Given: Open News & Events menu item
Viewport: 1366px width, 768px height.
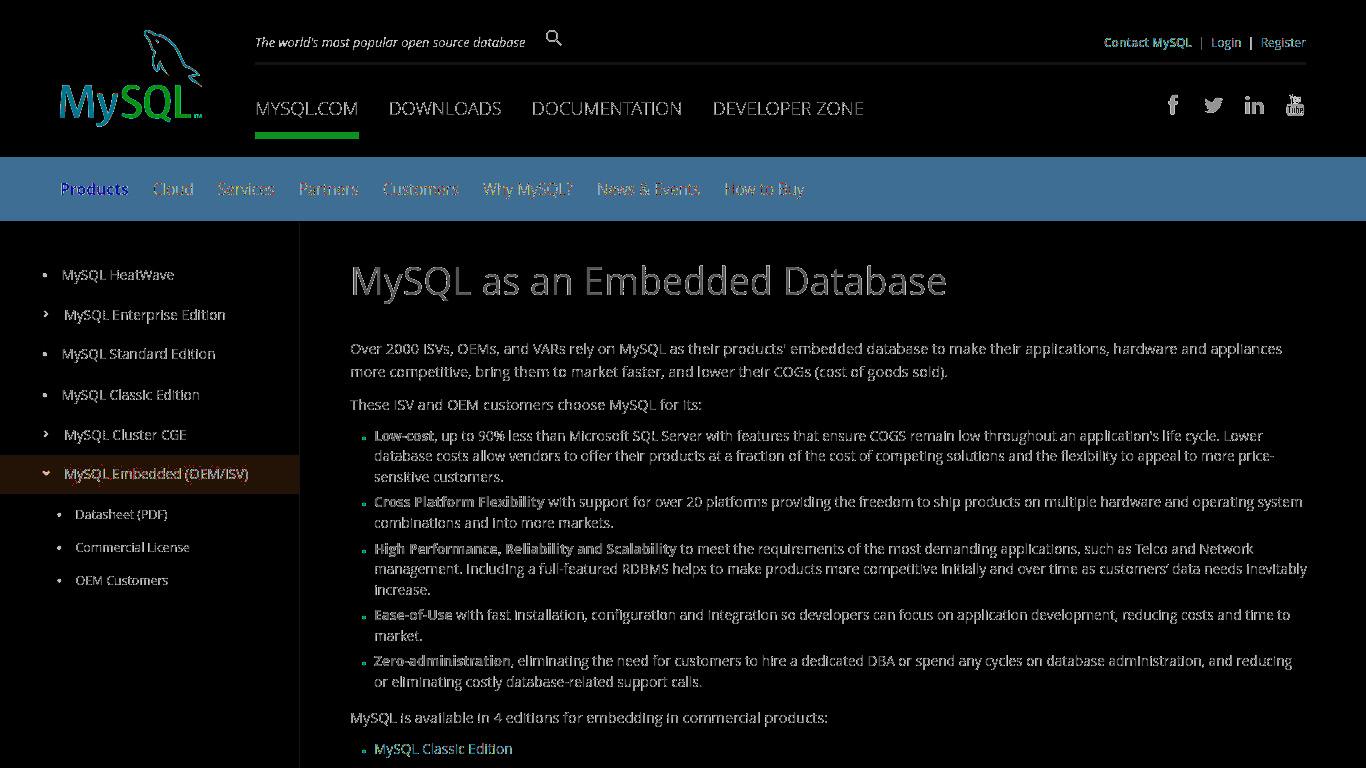Looking at the screenshot, I should 648,189.
